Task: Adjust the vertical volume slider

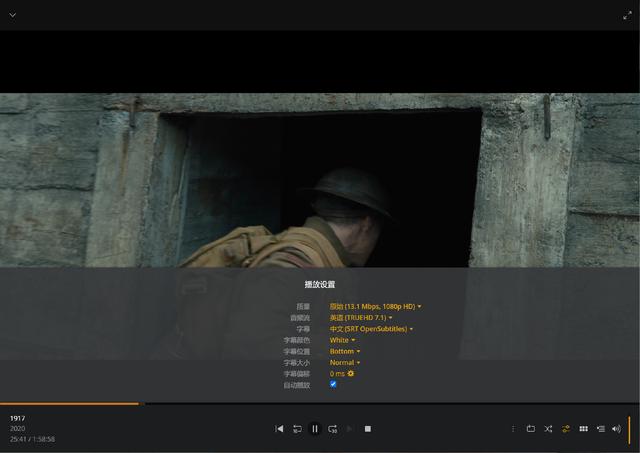Action: click(x=629, y=429)
